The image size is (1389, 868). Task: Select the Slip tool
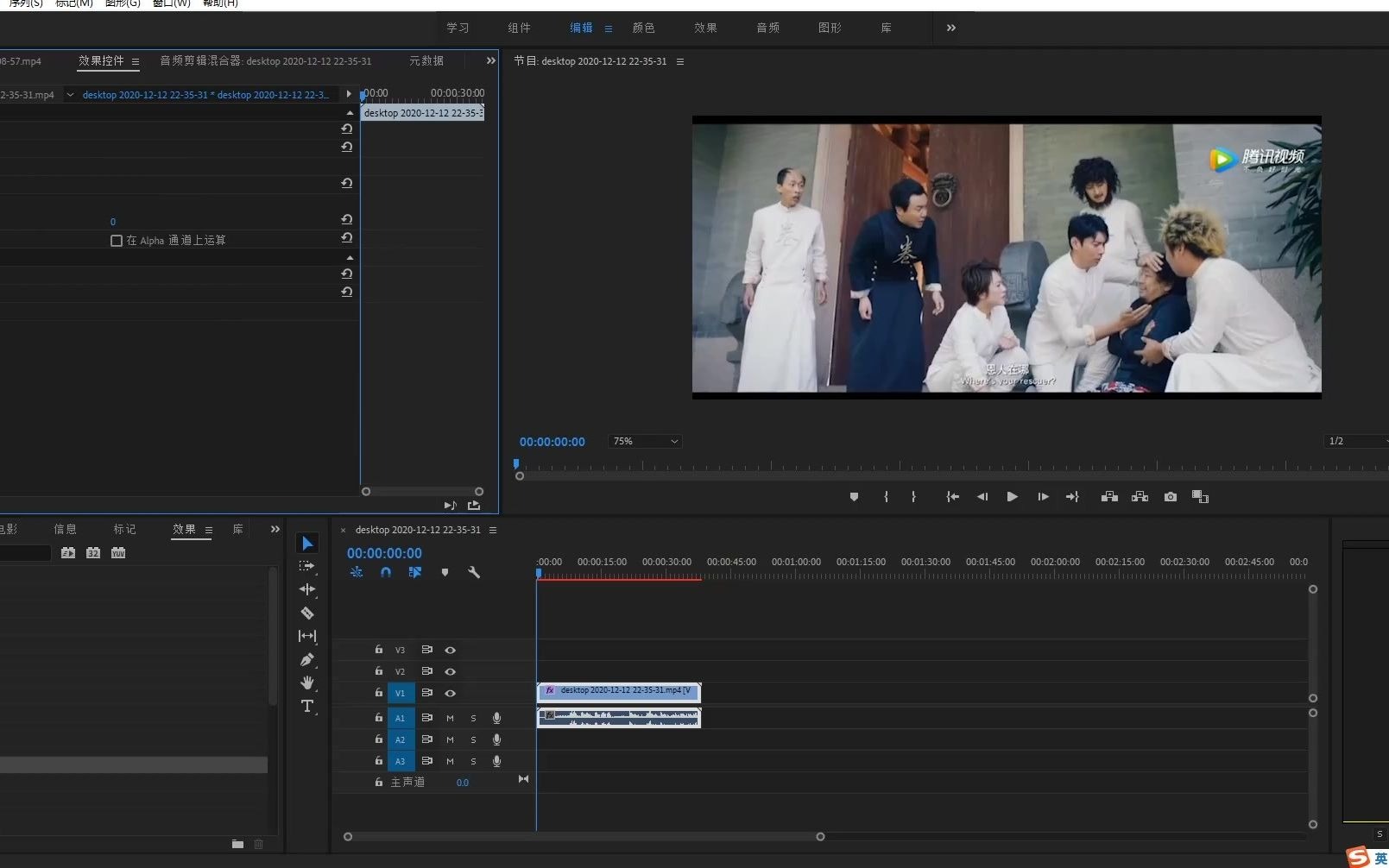307,636
